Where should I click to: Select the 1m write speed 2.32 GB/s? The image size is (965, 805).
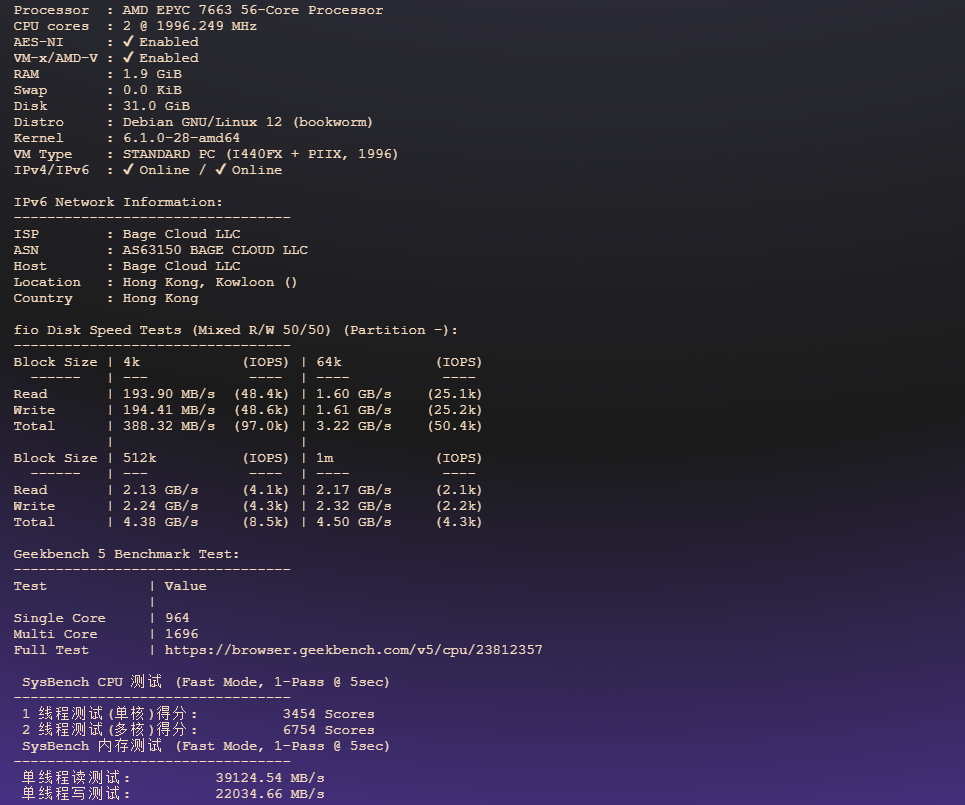(x=353, y=506)
